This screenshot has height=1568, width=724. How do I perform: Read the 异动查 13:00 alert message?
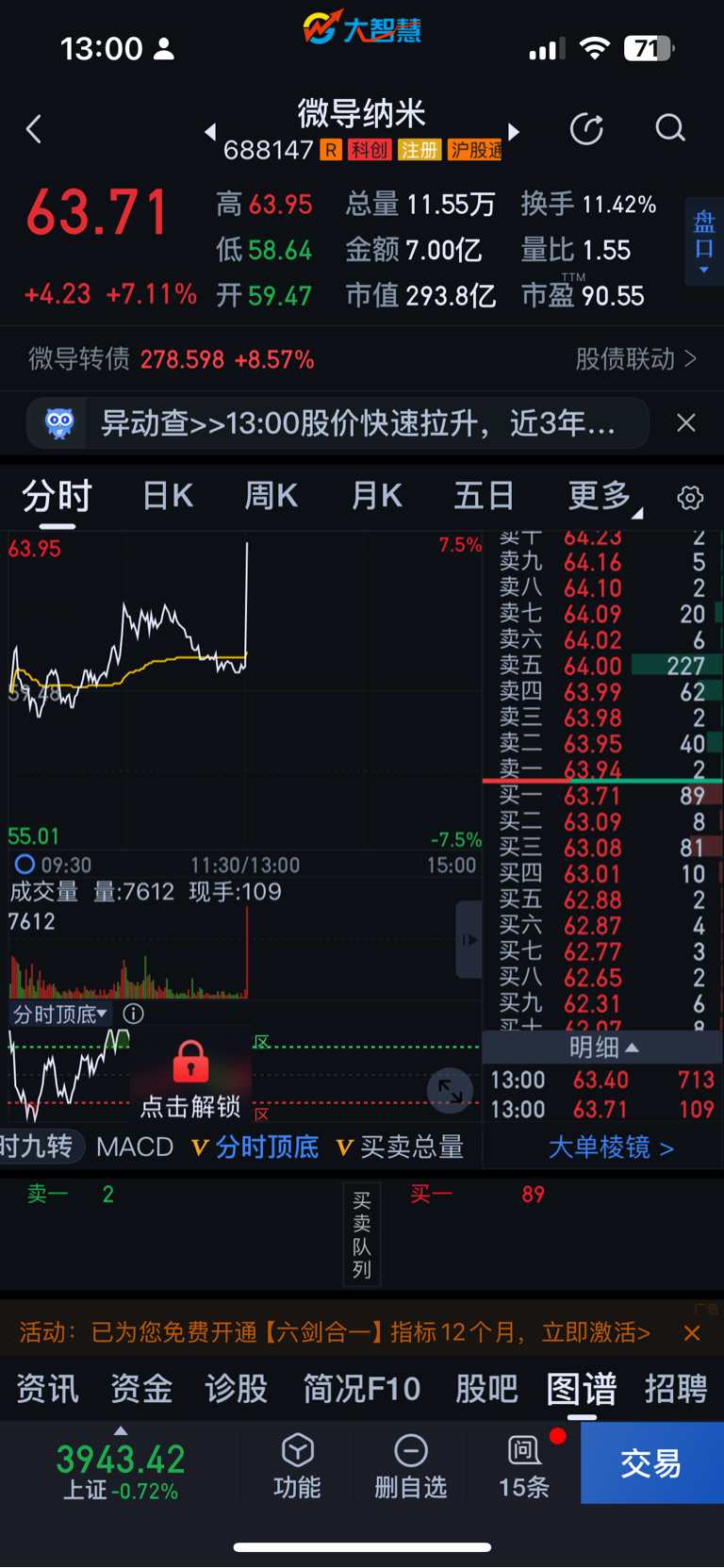point(358,423)
